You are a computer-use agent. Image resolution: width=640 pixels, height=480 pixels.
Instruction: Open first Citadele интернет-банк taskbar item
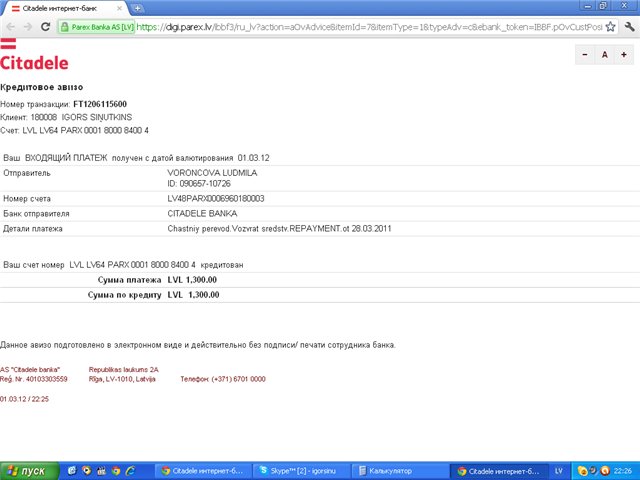point(203,471)
